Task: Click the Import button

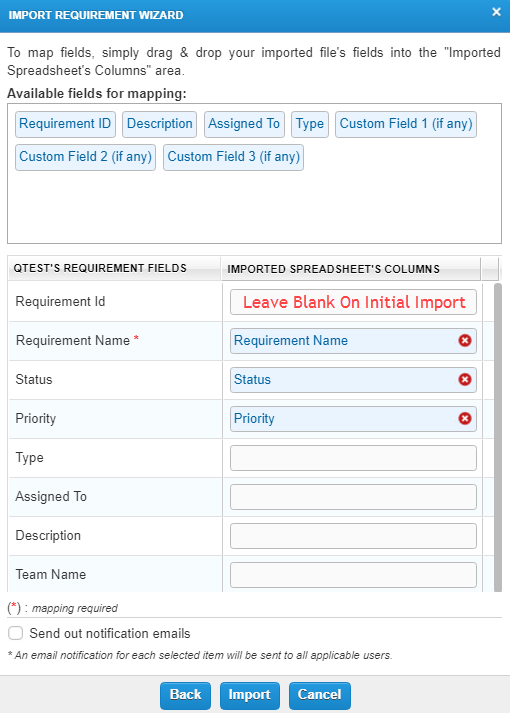Action: [x=250, y=695]
